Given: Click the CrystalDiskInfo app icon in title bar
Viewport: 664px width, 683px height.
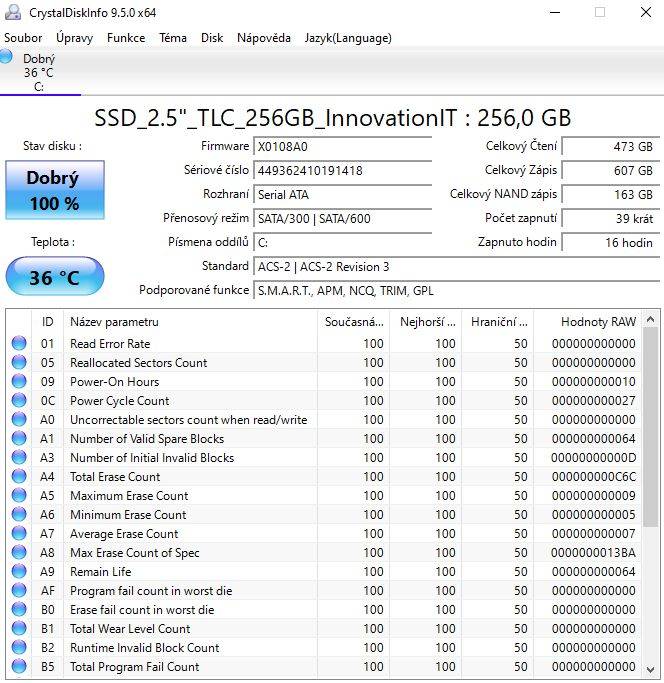Looking at the screenshot, I should click(12, 12).
